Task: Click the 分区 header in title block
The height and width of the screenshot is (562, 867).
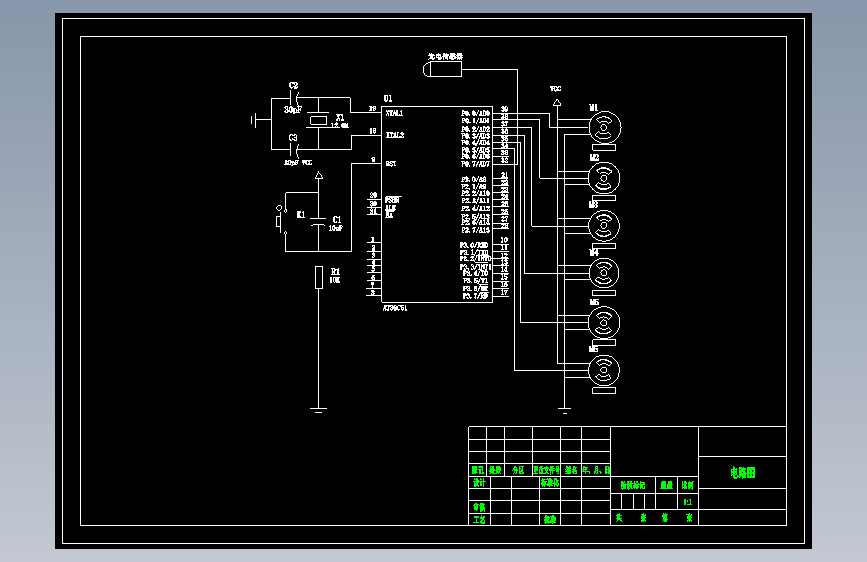Action: (518, 470)
